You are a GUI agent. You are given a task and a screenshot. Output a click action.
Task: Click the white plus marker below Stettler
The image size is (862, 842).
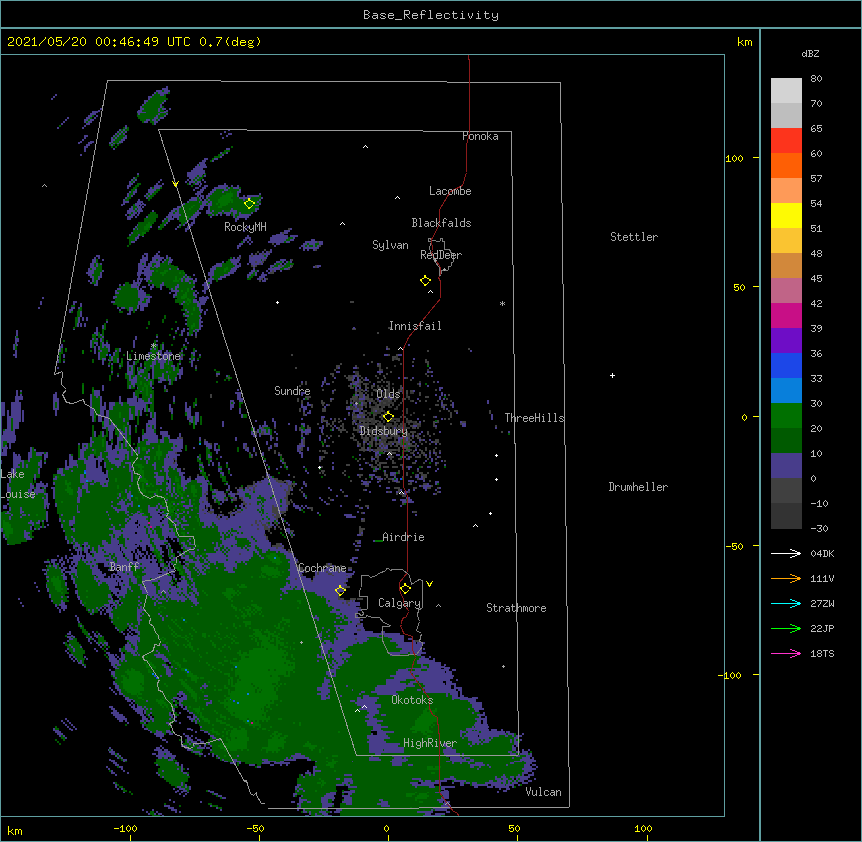click(612, 375)
